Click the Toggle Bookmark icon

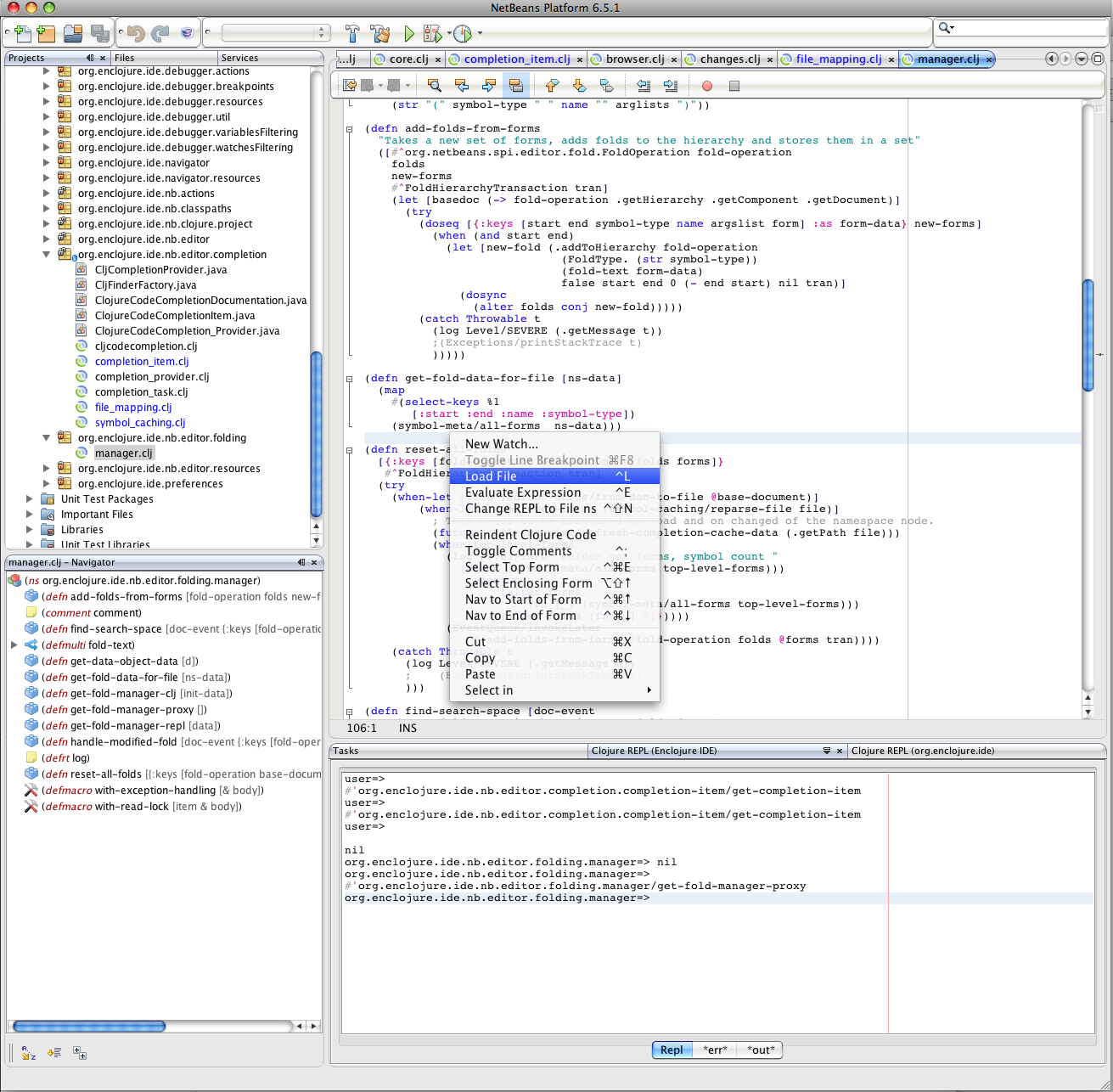coord(606,85)
